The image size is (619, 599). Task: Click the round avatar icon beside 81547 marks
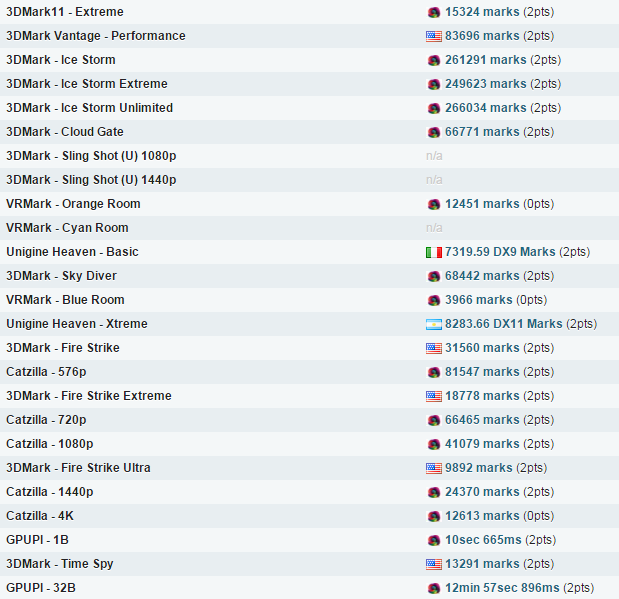tap(434, 372)
